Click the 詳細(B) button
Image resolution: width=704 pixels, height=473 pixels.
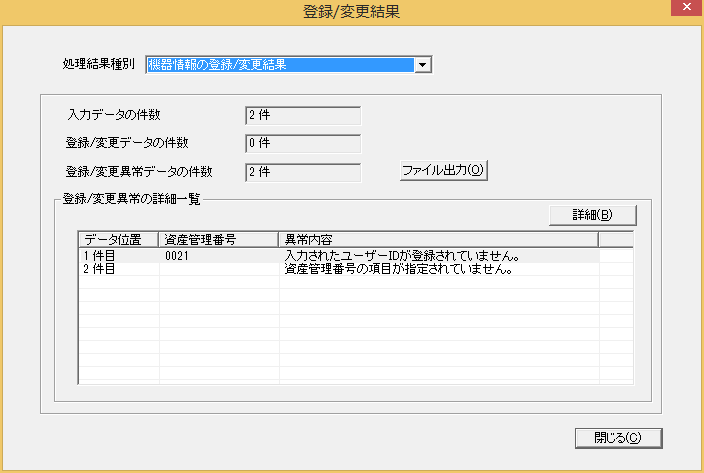click(593, 215)
